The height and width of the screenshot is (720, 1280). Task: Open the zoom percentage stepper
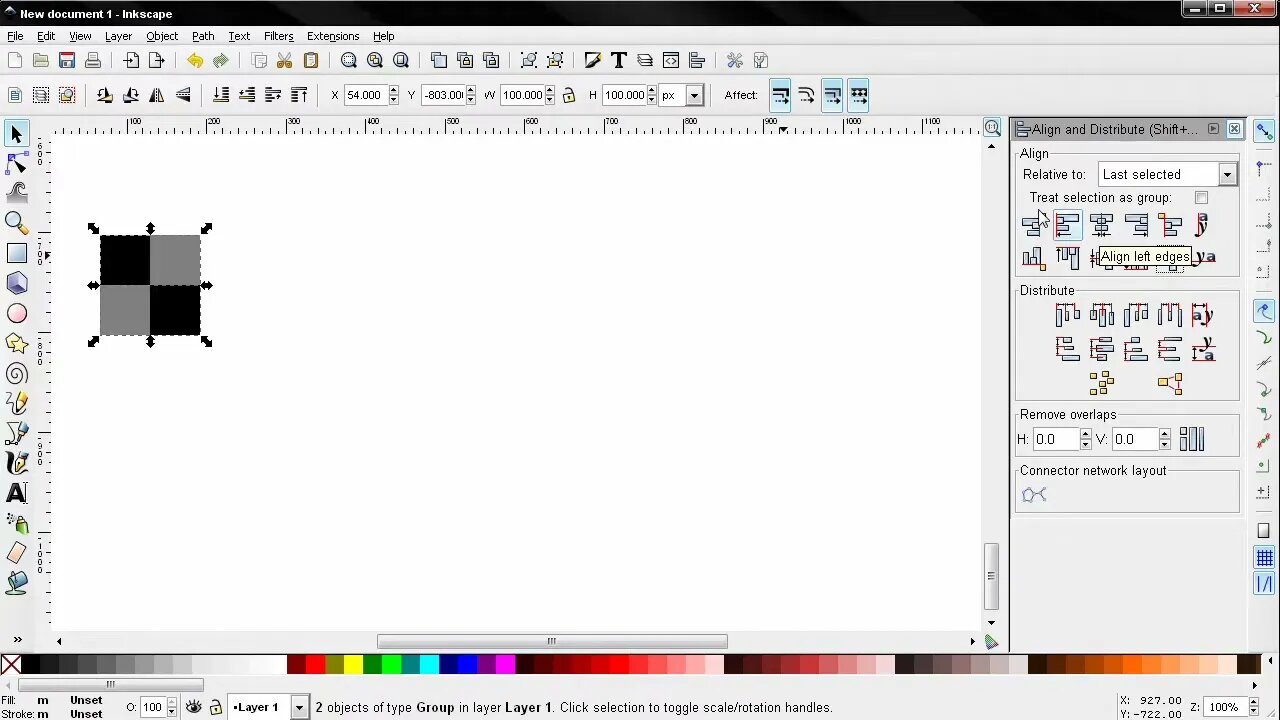1251,707
